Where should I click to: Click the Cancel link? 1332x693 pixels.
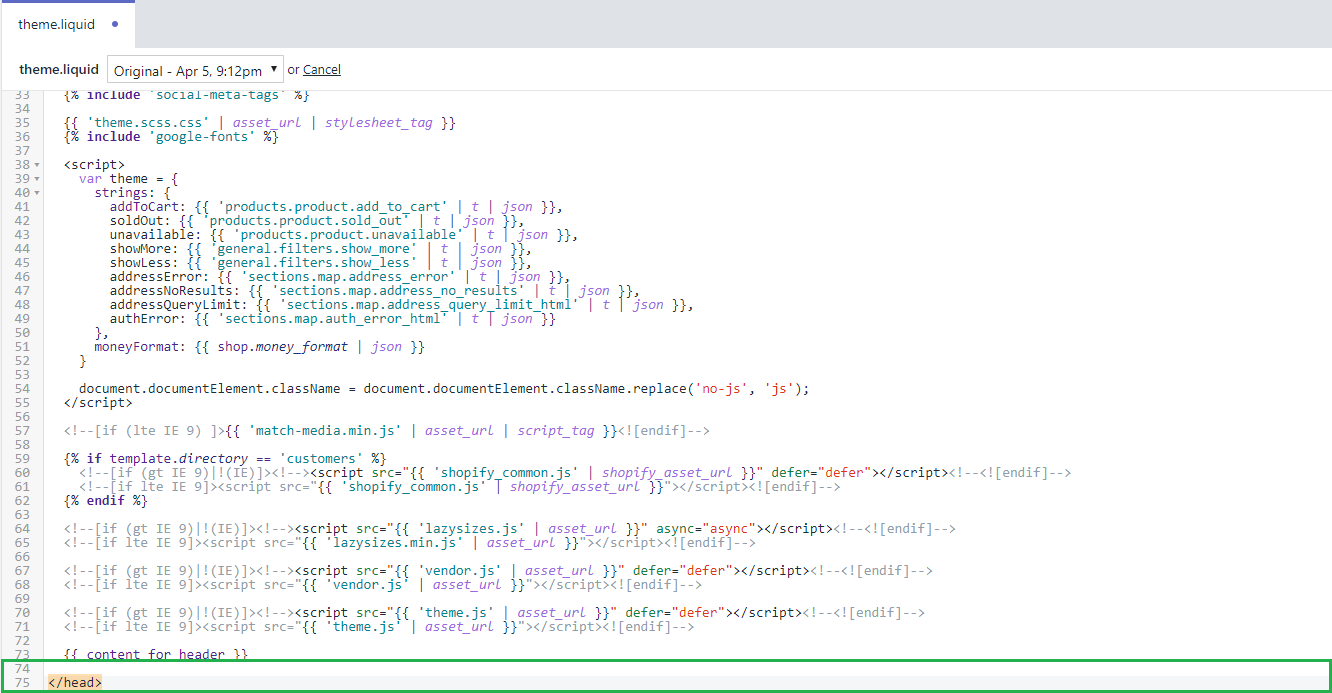322,70
